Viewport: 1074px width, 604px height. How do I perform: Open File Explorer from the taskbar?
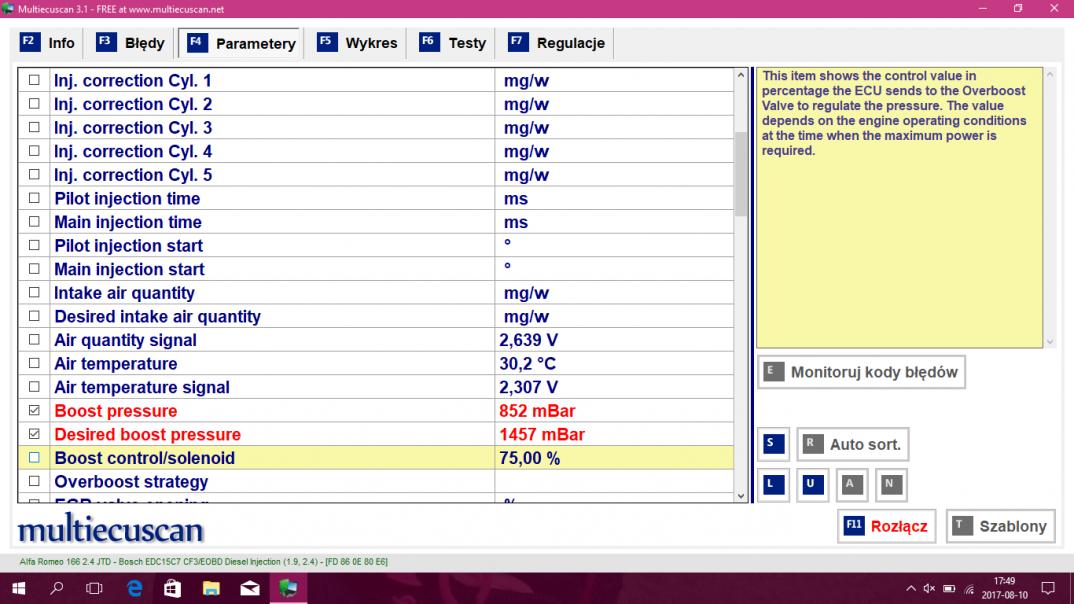[x=211, y=588]
